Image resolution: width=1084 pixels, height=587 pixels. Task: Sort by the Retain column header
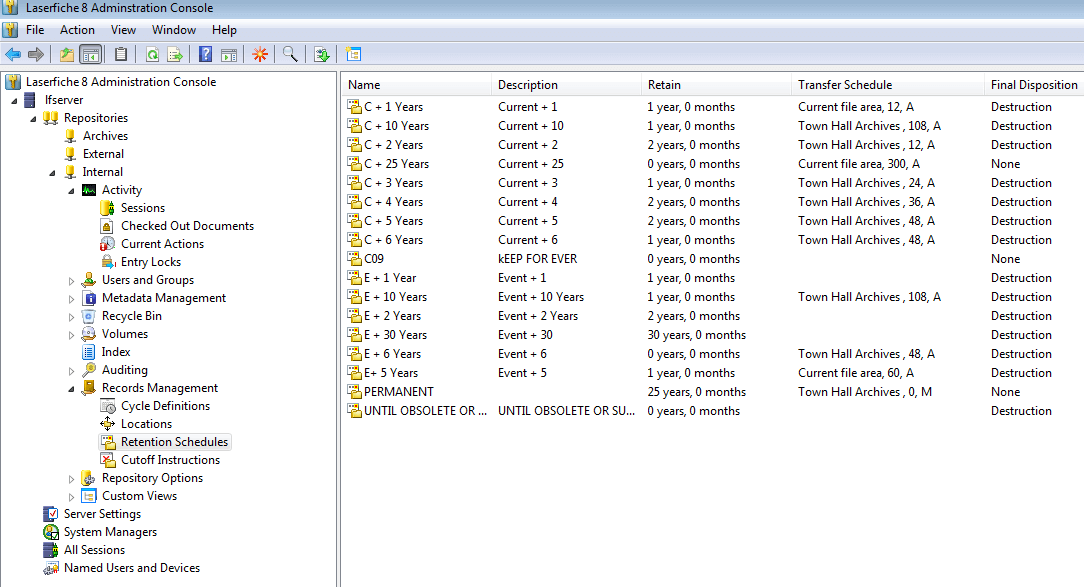point(716,84)
